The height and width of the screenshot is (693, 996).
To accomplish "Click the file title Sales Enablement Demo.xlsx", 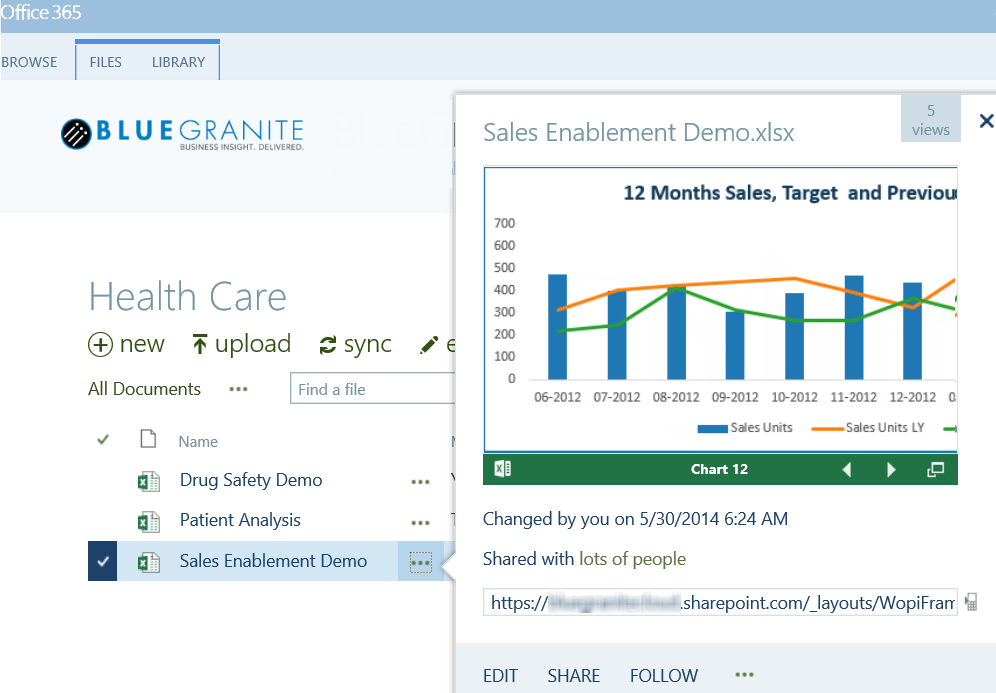I will pyautogui.click(x=638, y=133).
